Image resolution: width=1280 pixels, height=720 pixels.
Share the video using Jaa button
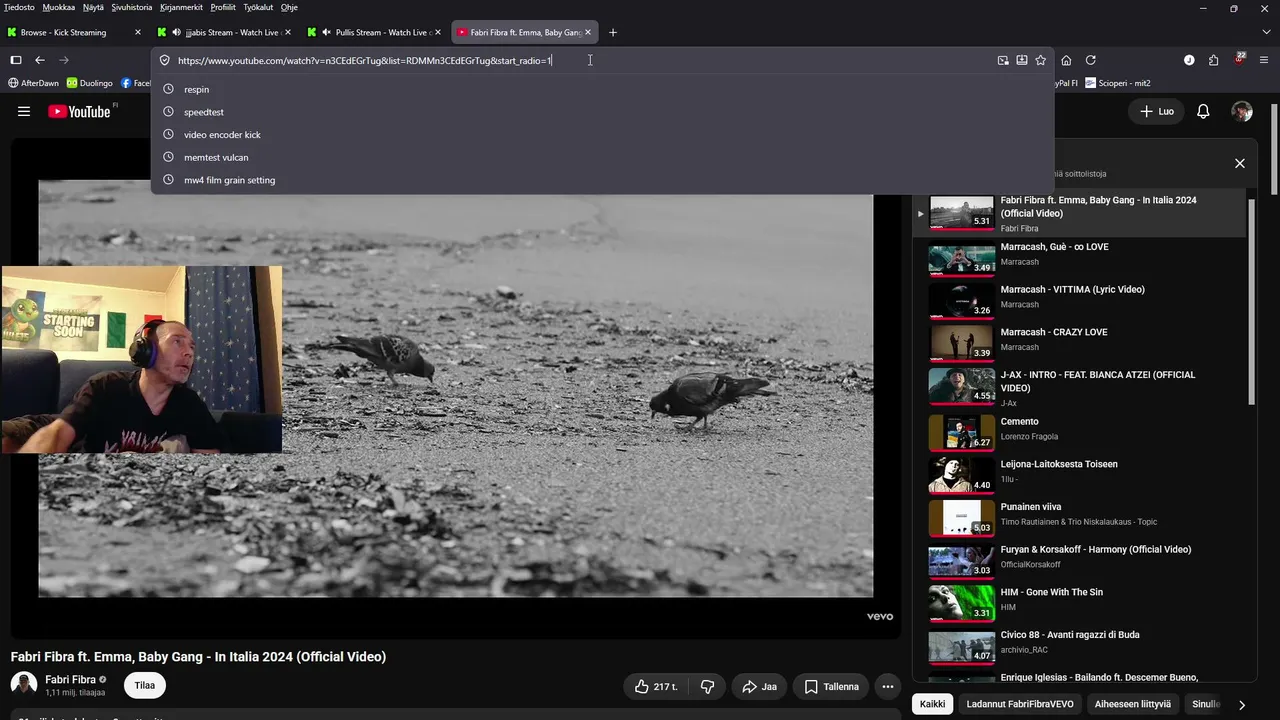click(x=759, y=687)
